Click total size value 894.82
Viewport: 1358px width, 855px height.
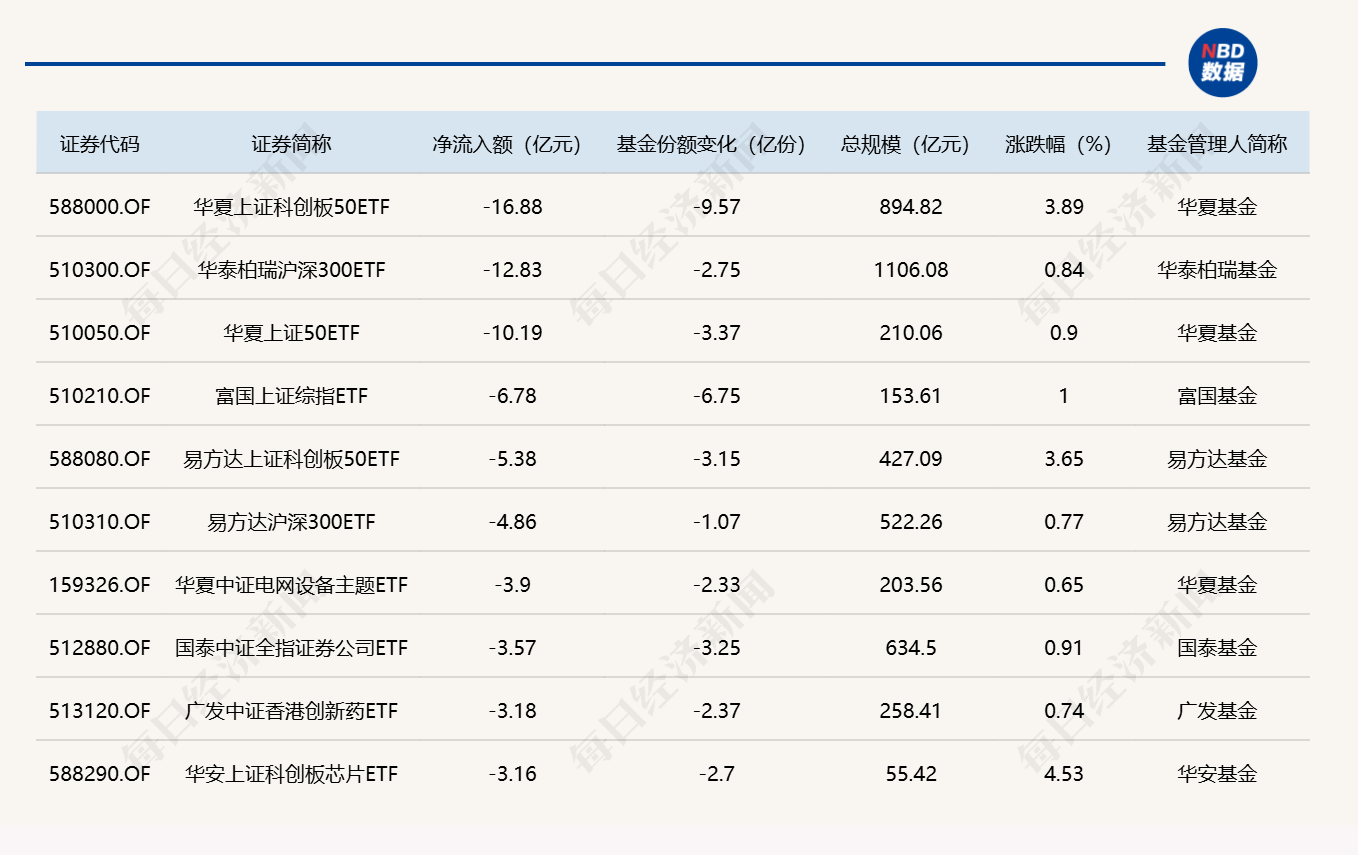[x=911, y=207]
